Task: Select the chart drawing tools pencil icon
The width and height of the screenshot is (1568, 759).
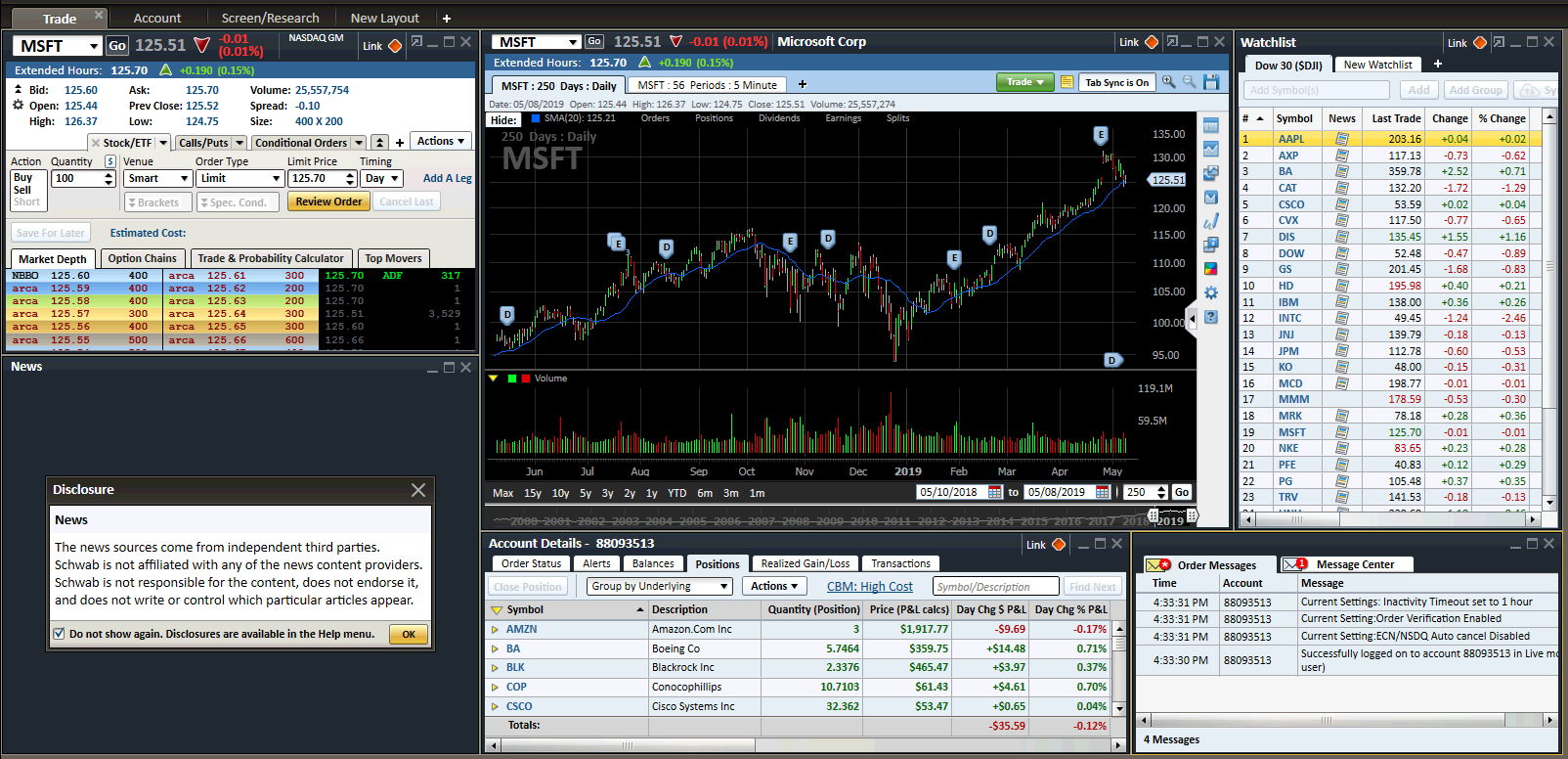Action: pos(1211,221)
